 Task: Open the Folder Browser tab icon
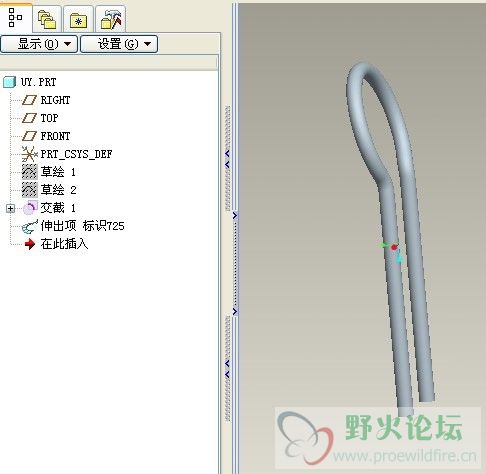click(47, 19)
